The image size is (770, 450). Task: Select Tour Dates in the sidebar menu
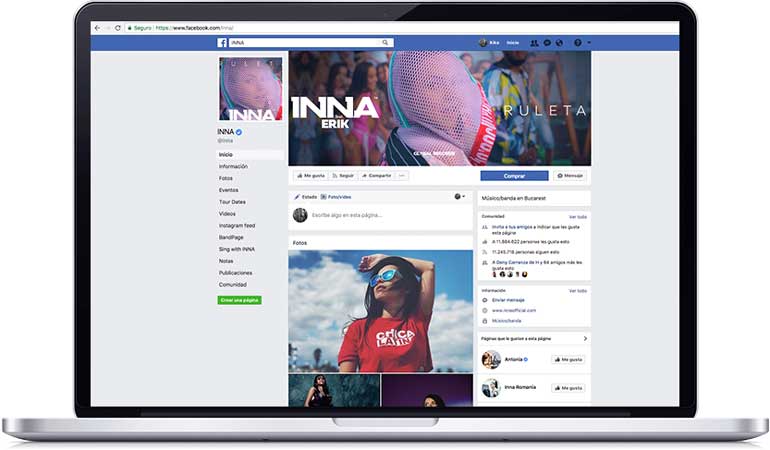click(x=232, y=202)
